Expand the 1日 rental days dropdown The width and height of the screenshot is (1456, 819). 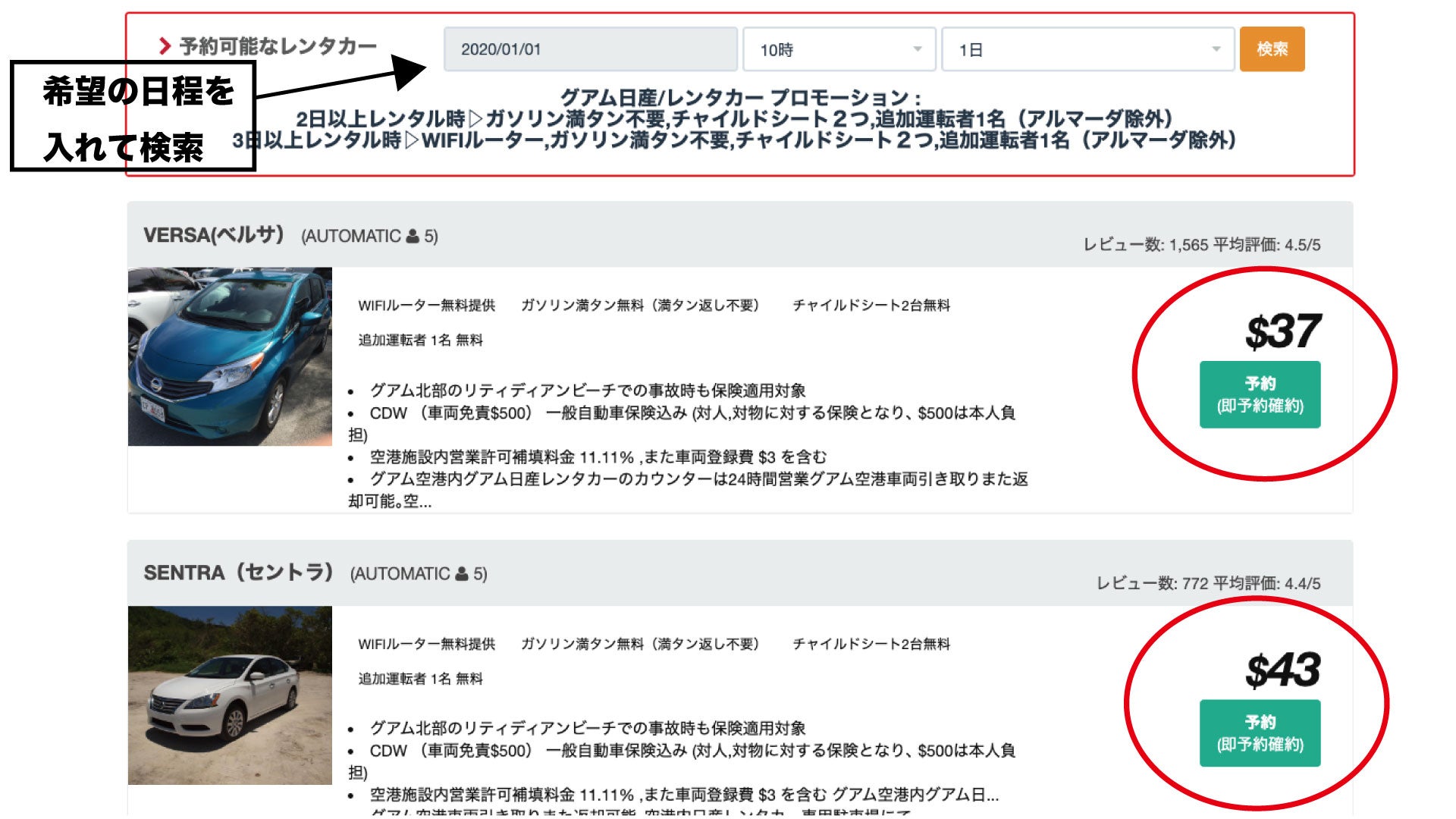point(1087,49)
